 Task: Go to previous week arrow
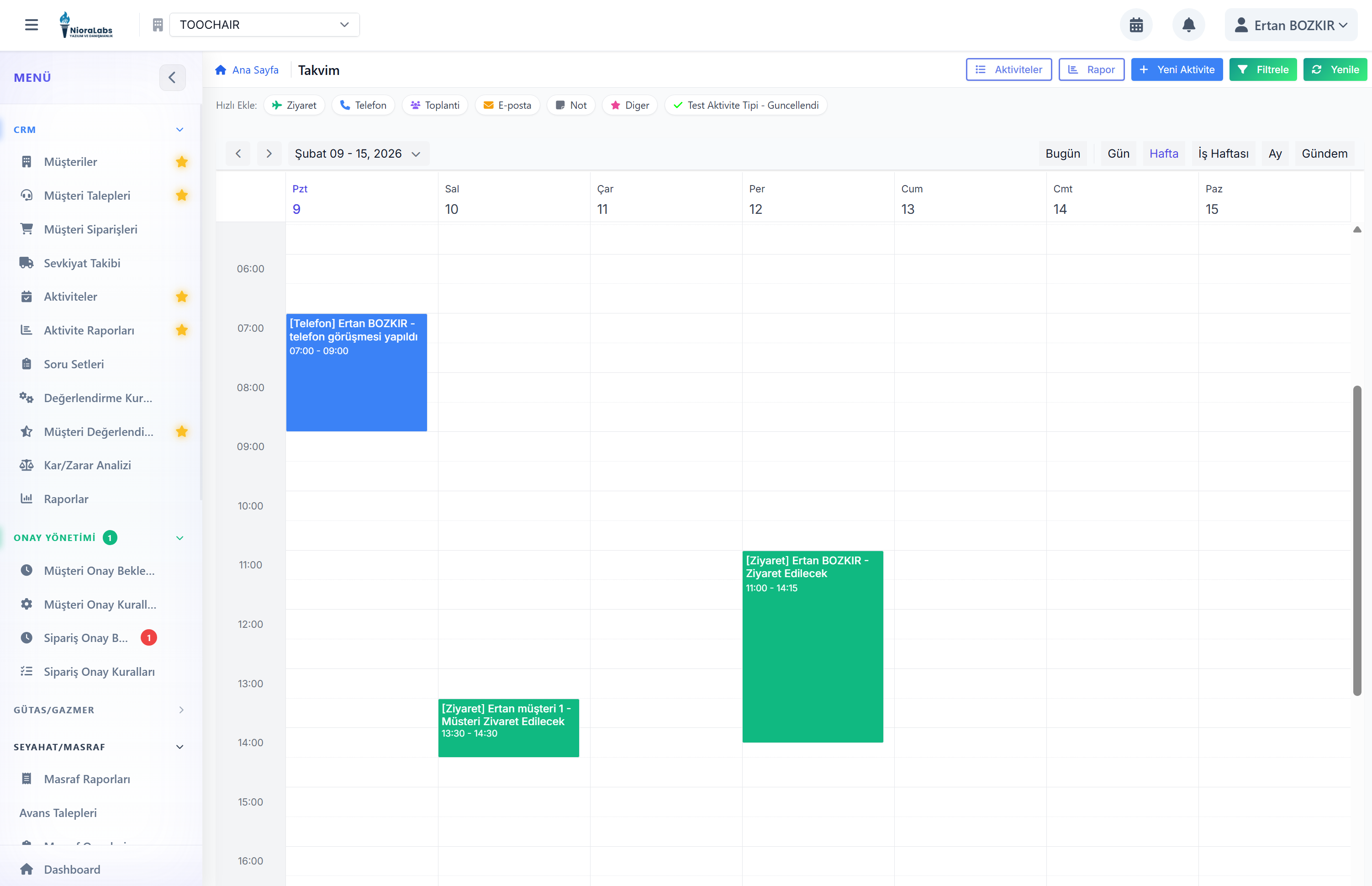[238, 154]
